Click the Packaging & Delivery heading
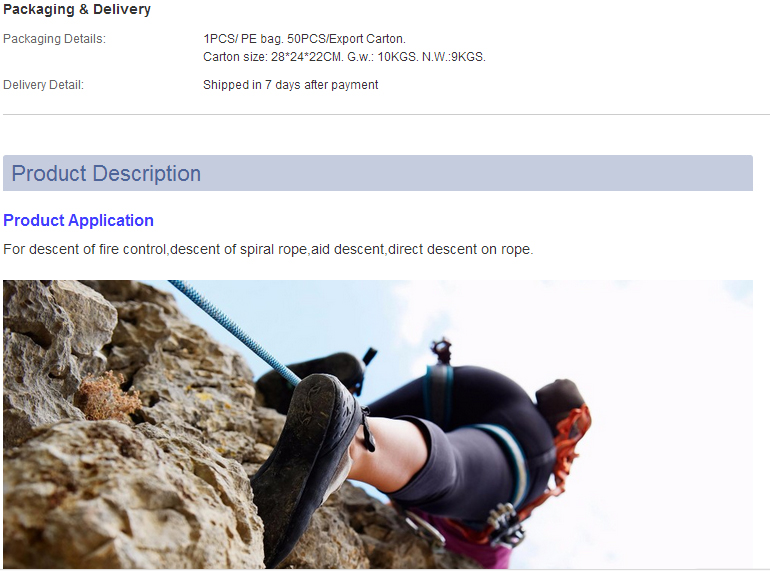770x571 pixels. tap(77, 9)
